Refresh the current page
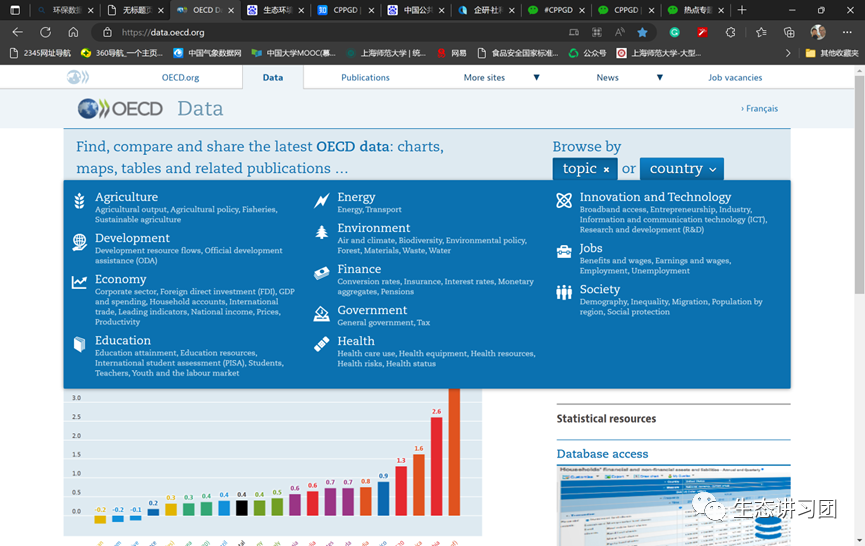 (x=45, y=33)
